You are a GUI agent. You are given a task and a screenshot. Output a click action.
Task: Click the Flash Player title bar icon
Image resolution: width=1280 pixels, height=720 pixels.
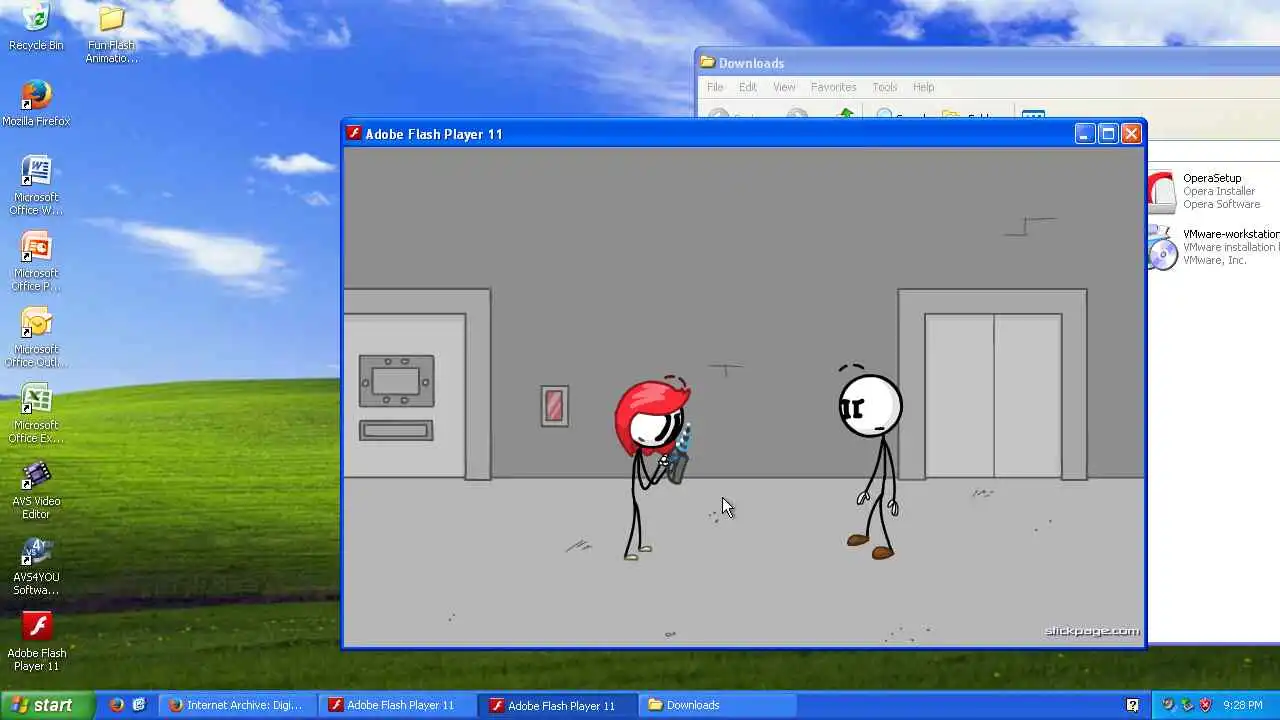[x=353, y=133]
